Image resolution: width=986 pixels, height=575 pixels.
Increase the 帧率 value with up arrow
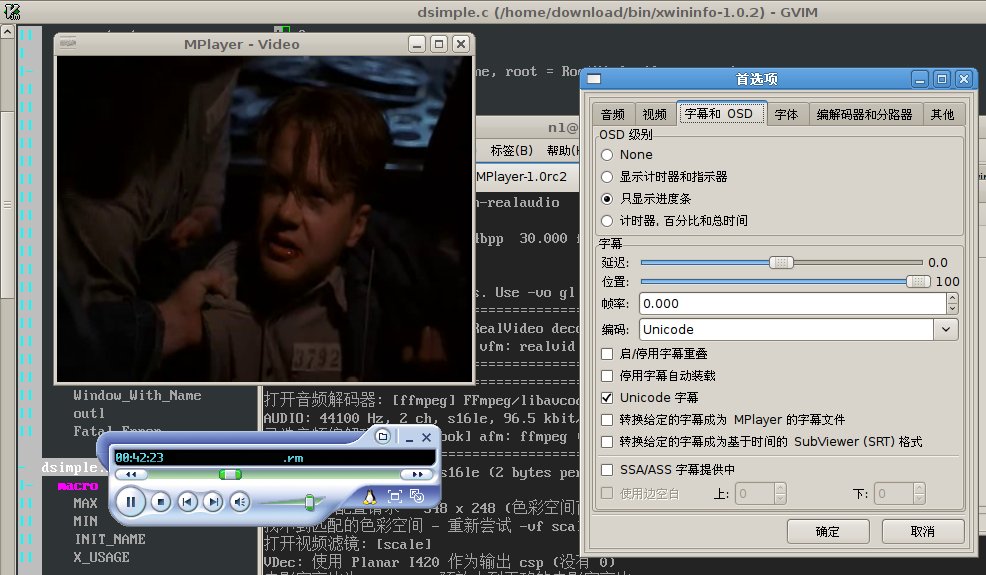pos(953,298)
